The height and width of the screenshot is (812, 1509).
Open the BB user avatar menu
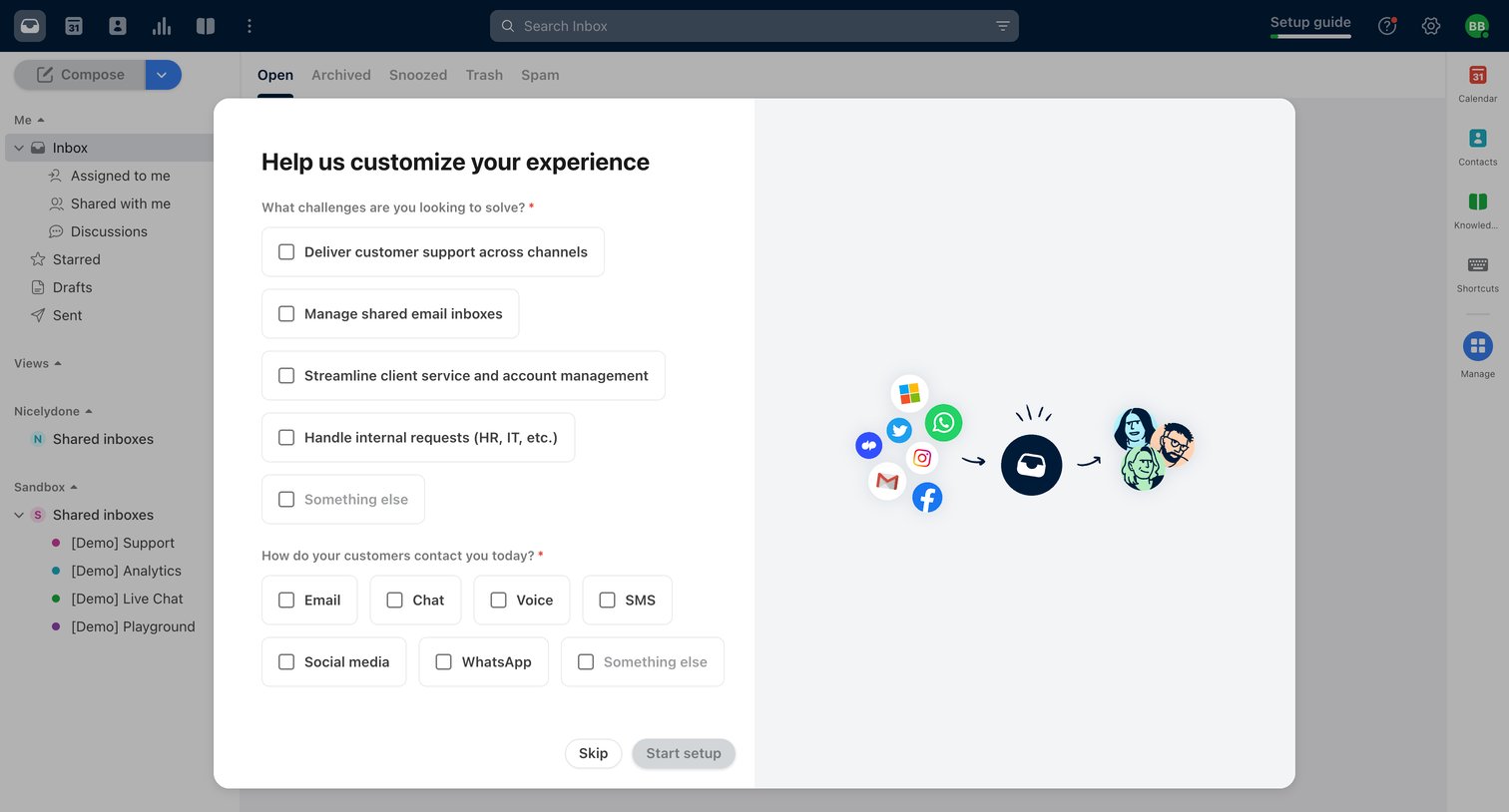pos(1477,26)
